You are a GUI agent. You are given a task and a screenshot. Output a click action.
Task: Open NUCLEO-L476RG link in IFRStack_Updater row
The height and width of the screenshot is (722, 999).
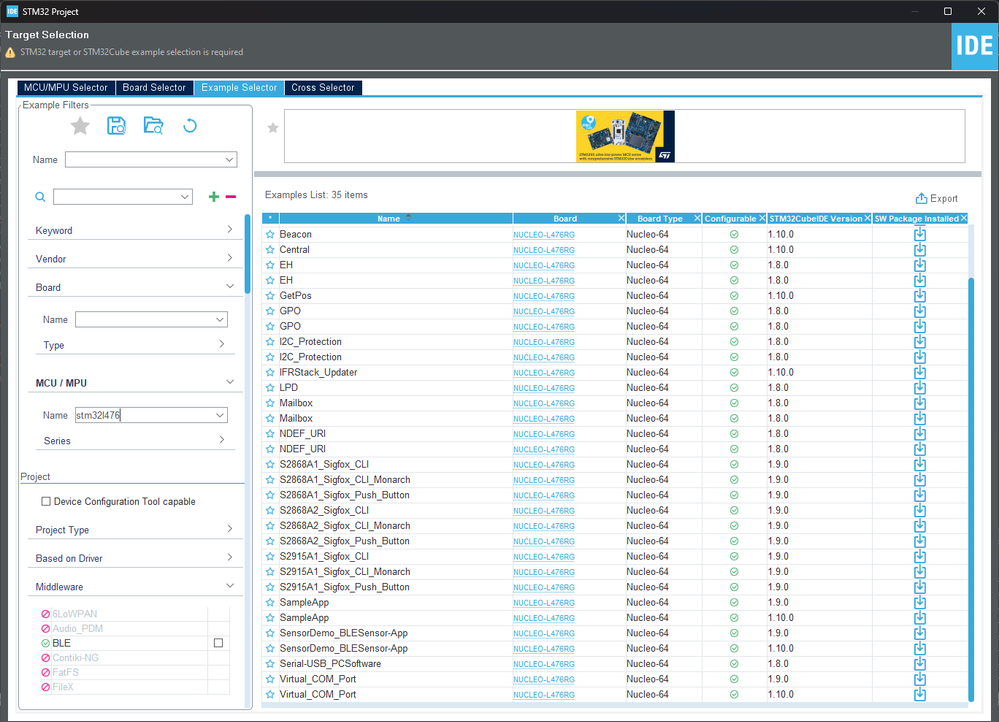[x=543, y=372]
